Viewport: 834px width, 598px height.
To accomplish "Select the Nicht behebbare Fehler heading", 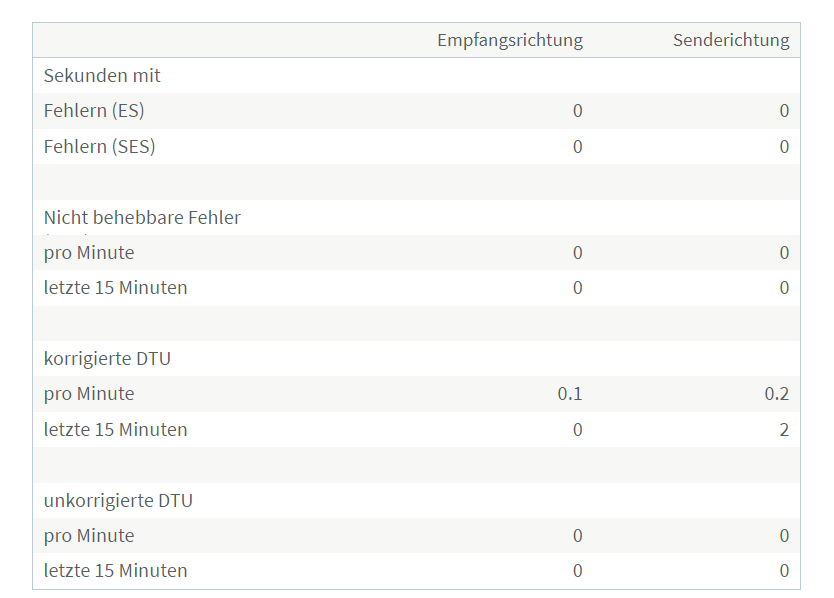I will coord(142,217).
